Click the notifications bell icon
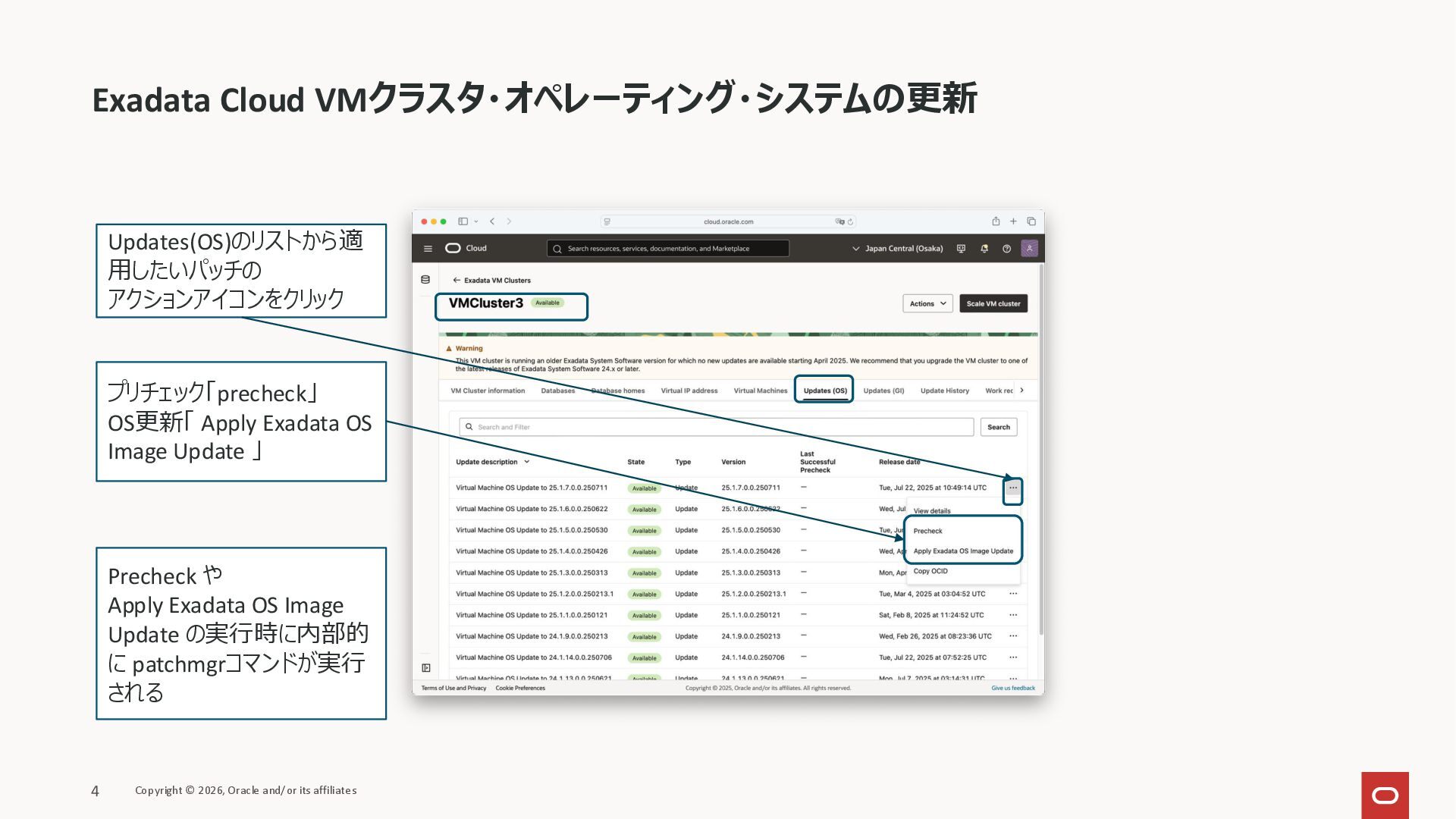The width and height of the screenshot is (1456, 819). click(x=984, y=249)
